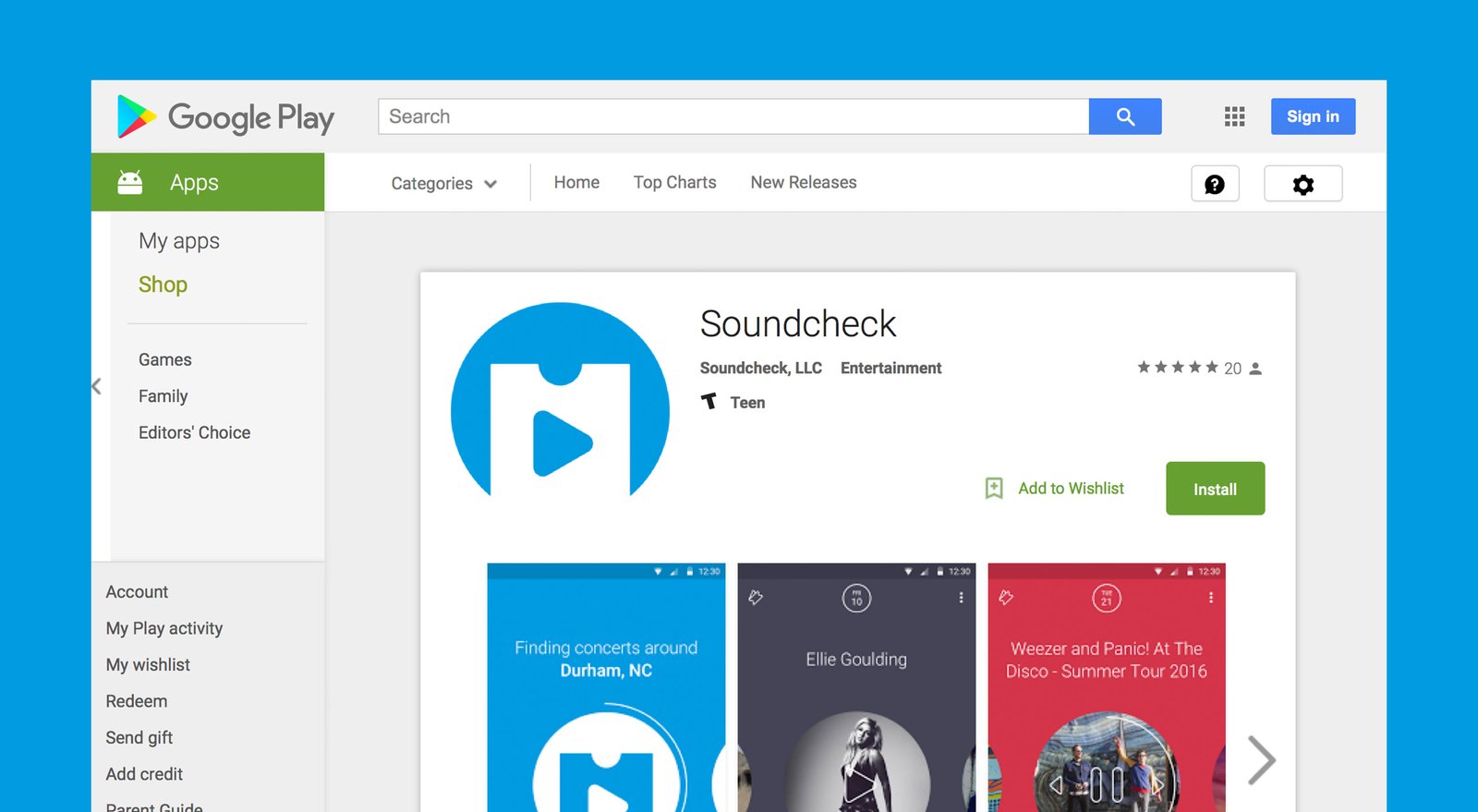Open the Soundcheck, LLC developer link
Image resolution: width=1478 pixels, height=812 pixels.
point(760,368)
